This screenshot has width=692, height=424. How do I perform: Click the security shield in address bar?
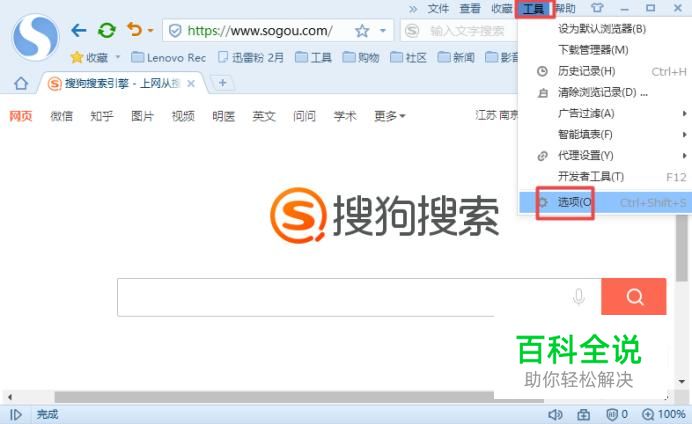point(175,31)
